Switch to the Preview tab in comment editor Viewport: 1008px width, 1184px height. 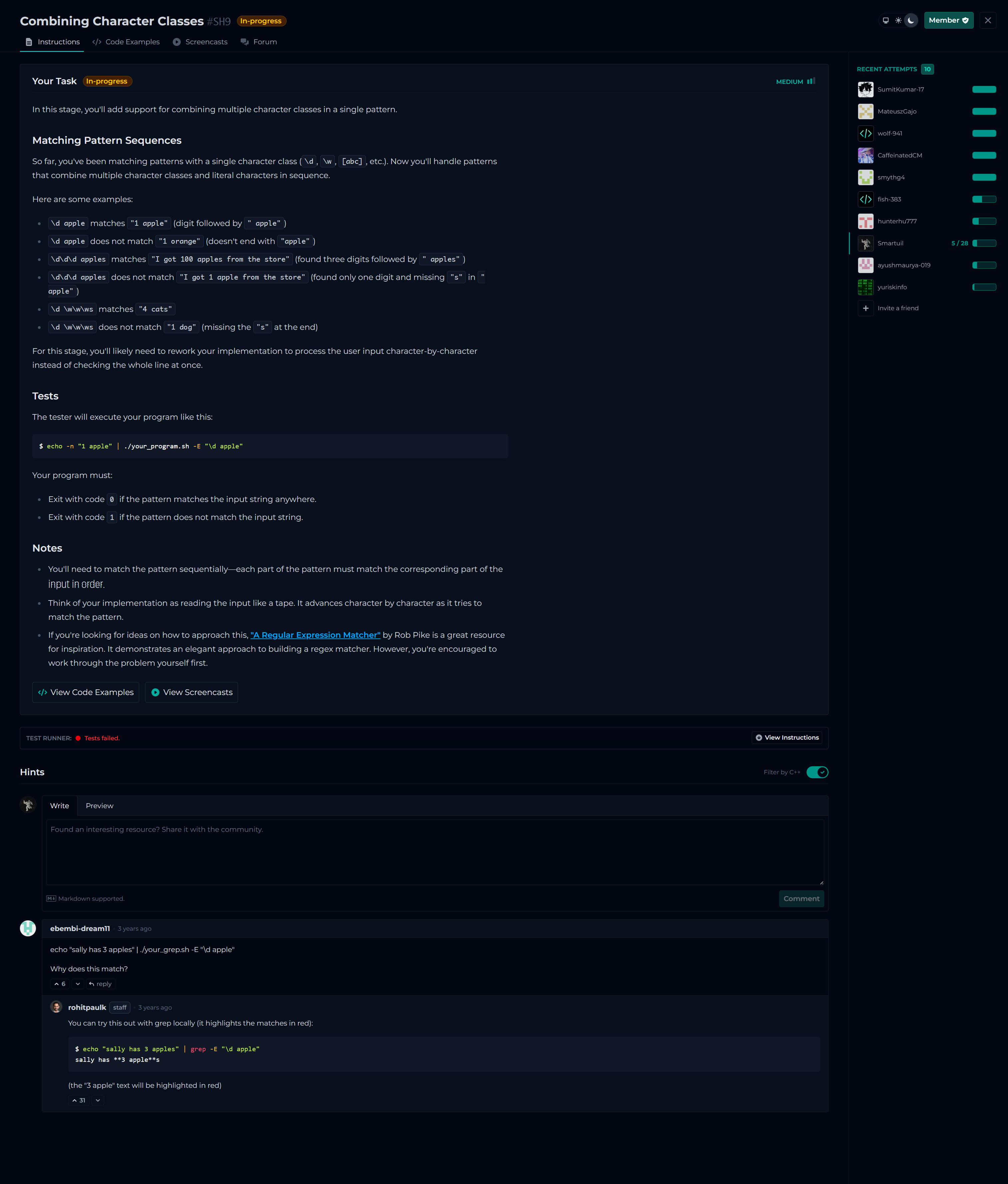100,806
